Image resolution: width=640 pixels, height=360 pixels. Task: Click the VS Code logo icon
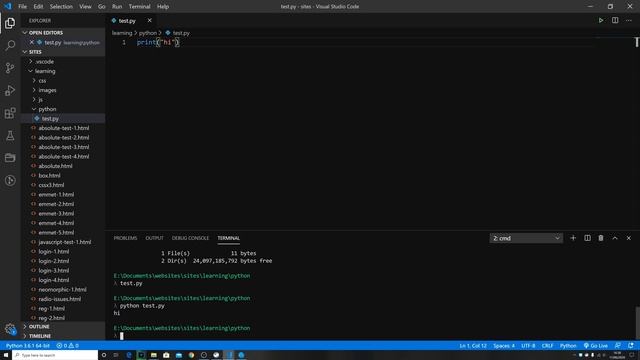(8, 6)
